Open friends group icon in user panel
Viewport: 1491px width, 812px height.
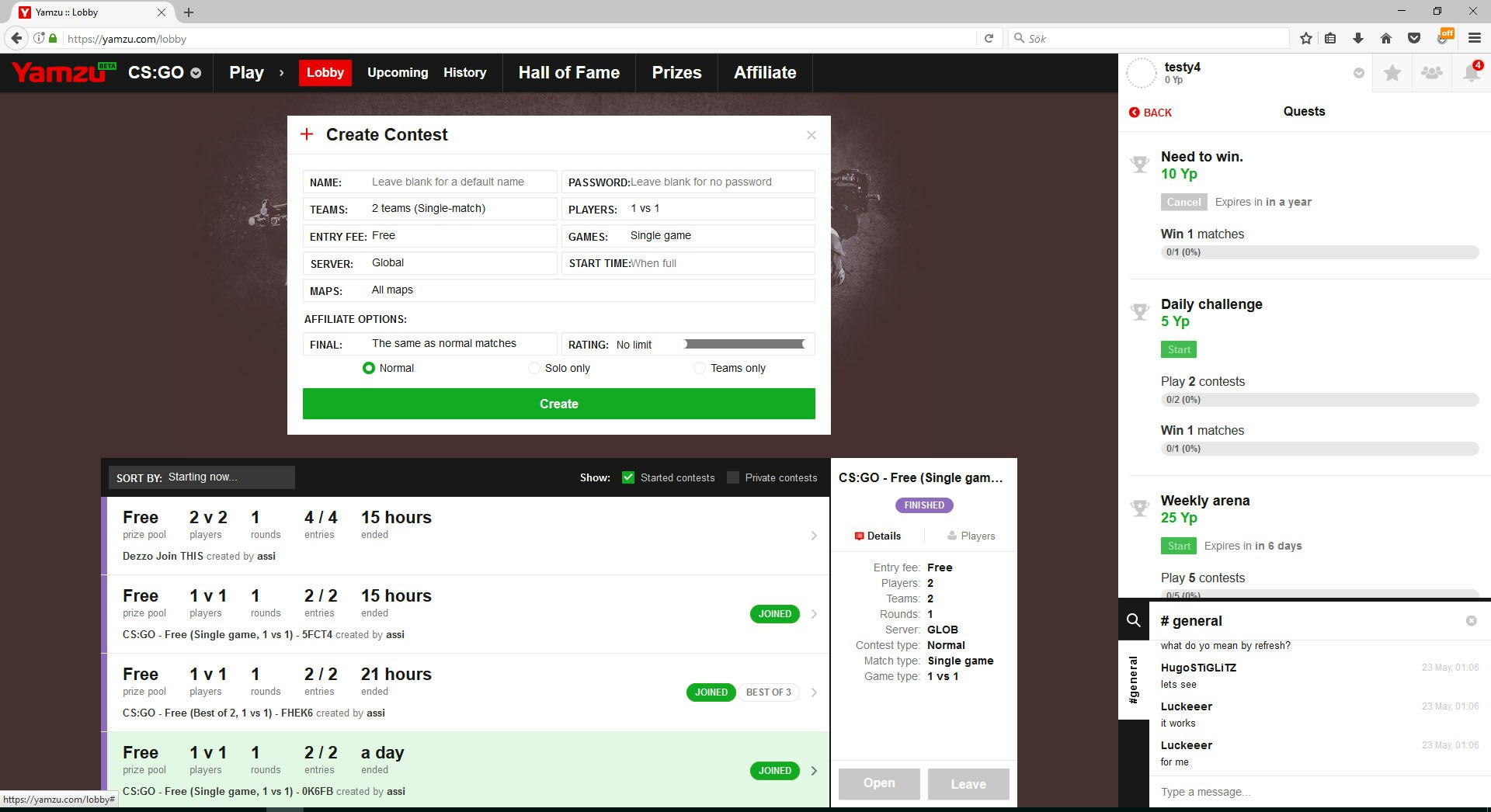[1432, 73]
